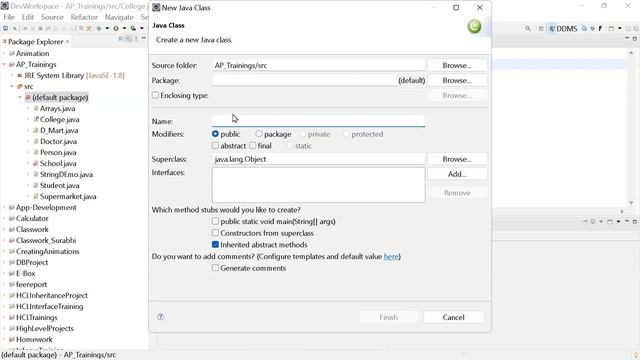The image size is (640, 360).
Task: Click the Open Perspective icon
Action: point(541,29)
